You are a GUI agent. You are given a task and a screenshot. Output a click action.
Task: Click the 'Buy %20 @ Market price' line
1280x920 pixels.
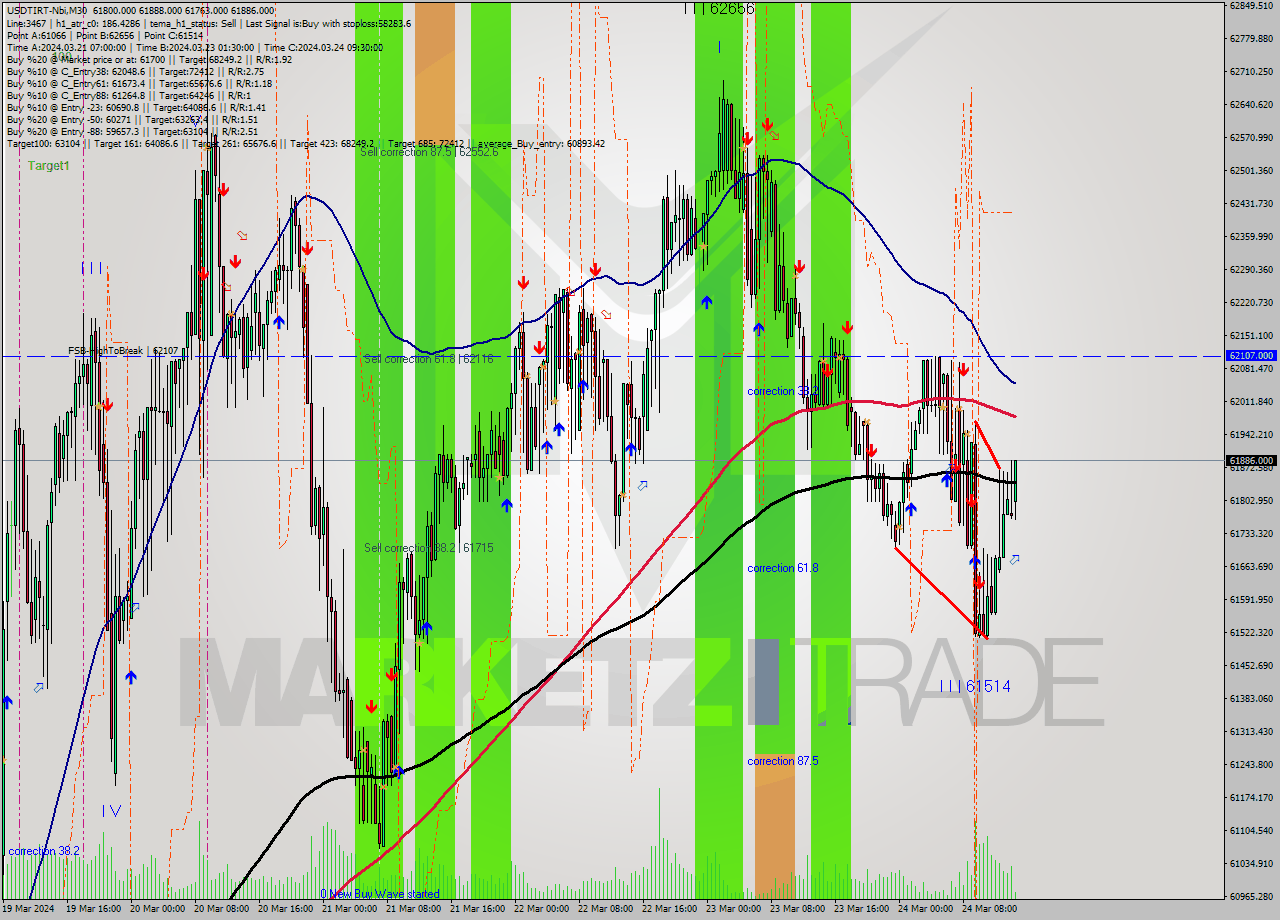tap(150, 59)
